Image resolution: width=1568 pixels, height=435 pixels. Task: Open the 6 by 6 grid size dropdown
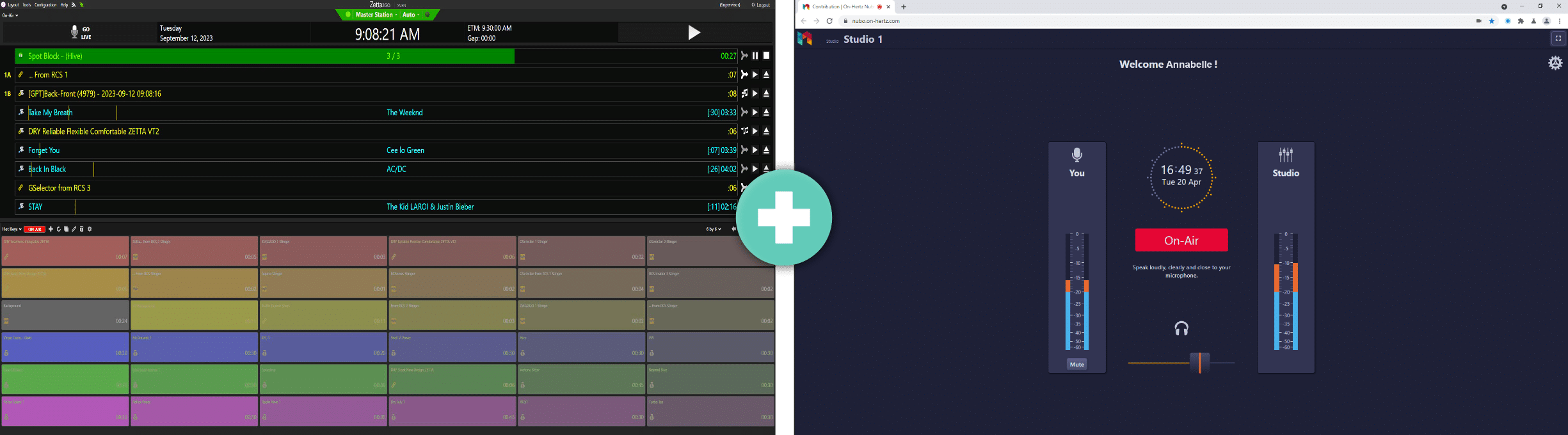point(713,229)
